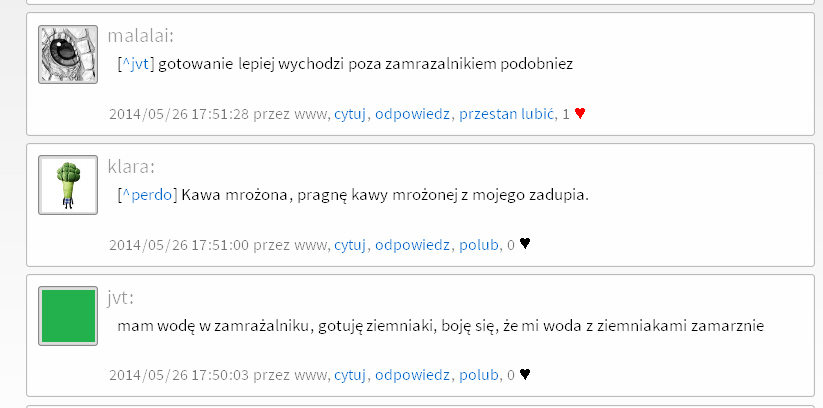Image resolution: width=823 pixels, height=408 pixels.
Task: Reply to jvt's post with odpowiedz
Action: click(412, 375)
